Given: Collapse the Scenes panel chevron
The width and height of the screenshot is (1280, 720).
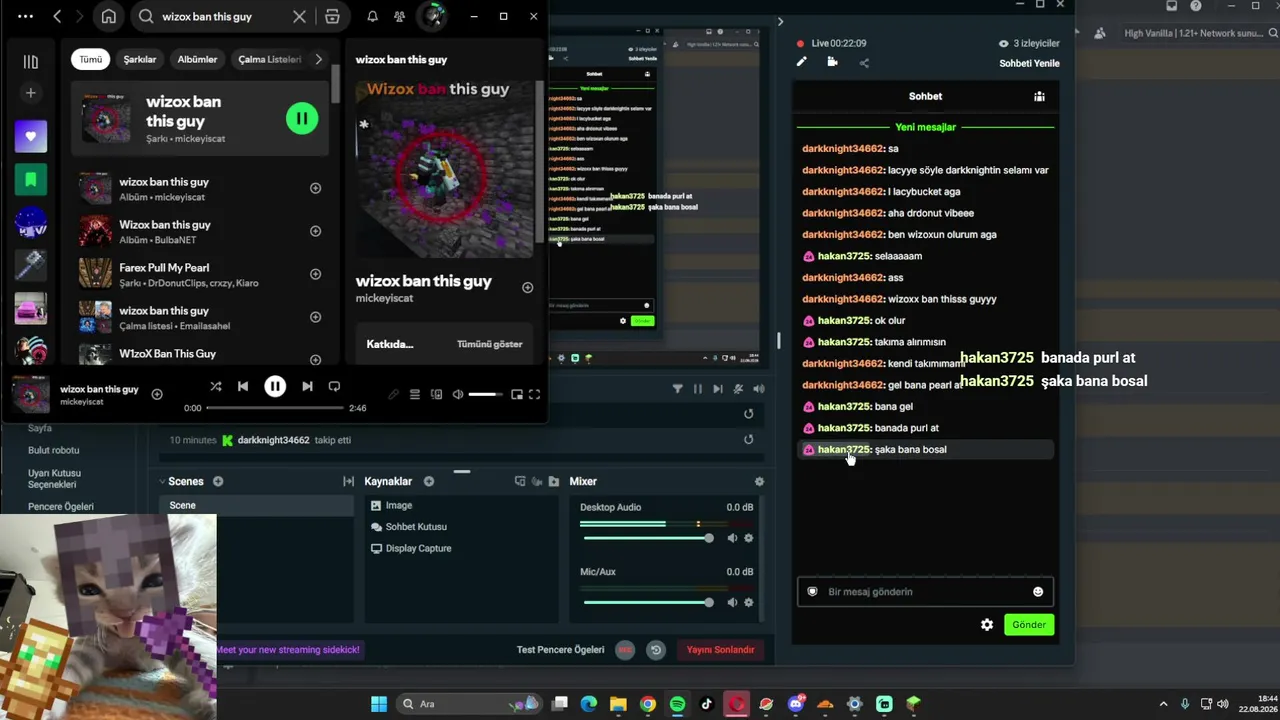Looking at the screenshot, I should (x=162, y=481).
